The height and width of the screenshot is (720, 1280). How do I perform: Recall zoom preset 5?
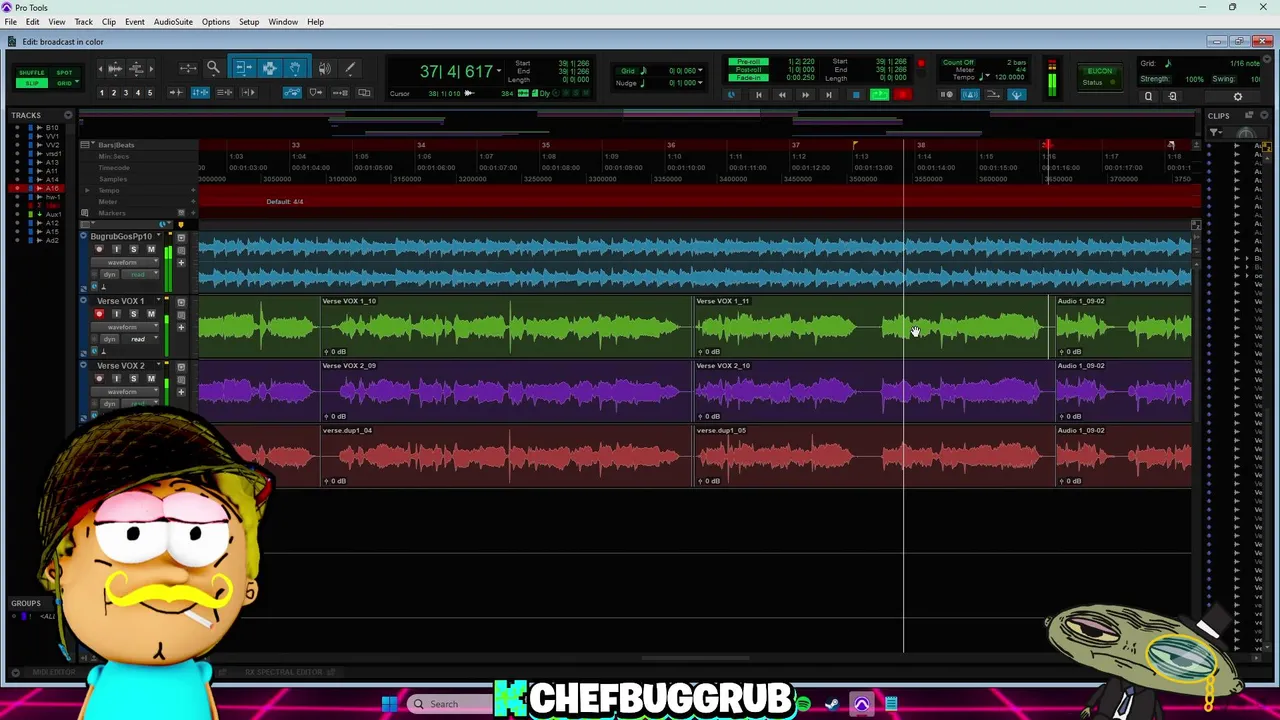[149, 93]
